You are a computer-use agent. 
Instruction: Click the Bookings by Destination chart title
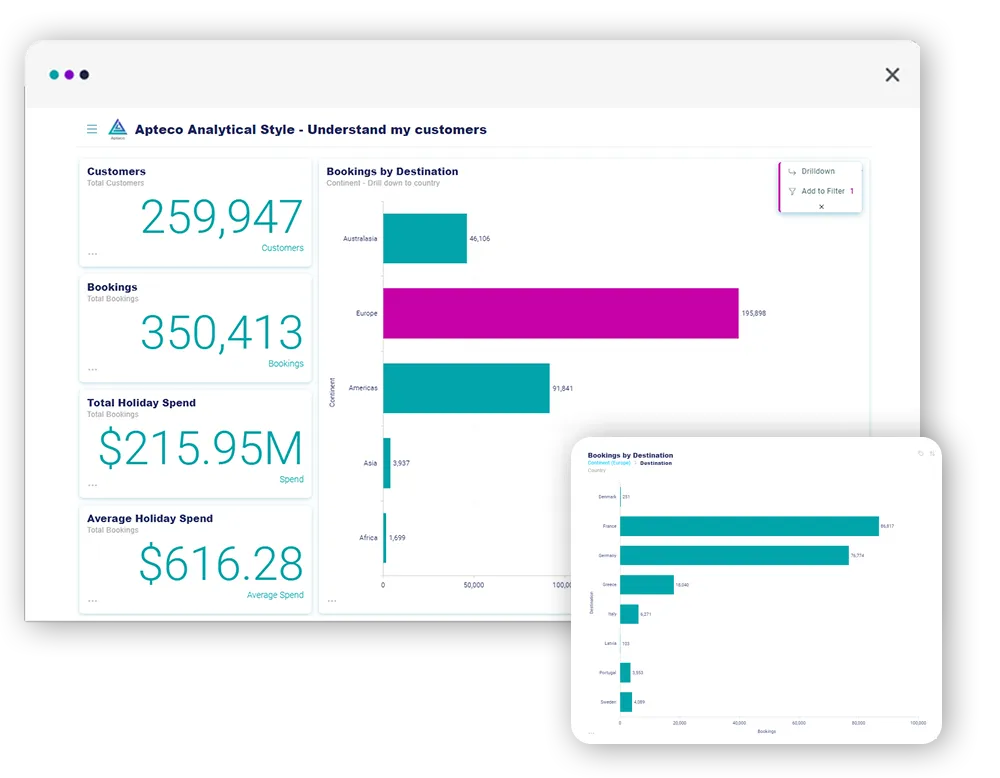pyautogui.click(x=392, y=172)
